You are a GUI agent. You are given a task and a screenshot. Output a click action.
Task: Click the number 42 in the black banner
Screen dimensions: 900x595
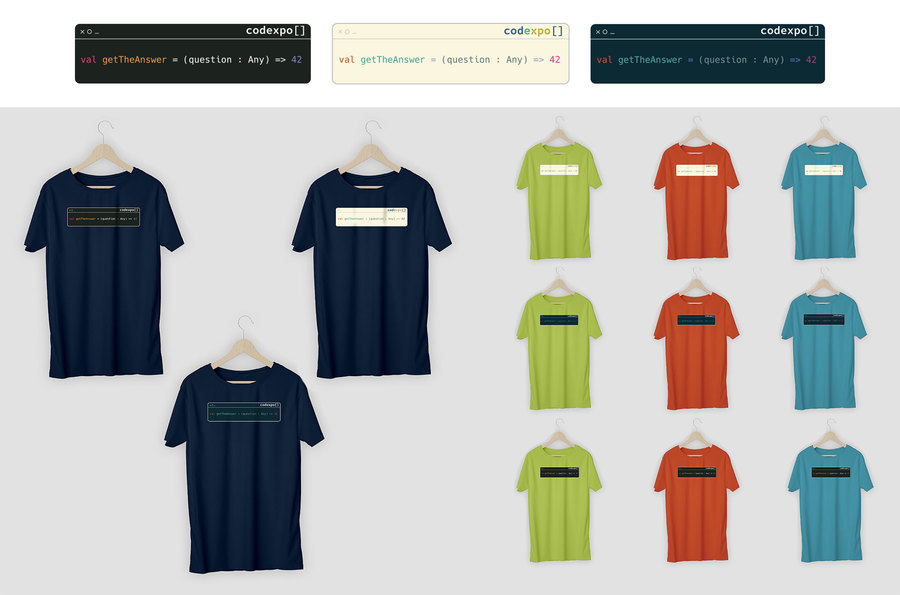pyautogui.click(x=296, y=60)
